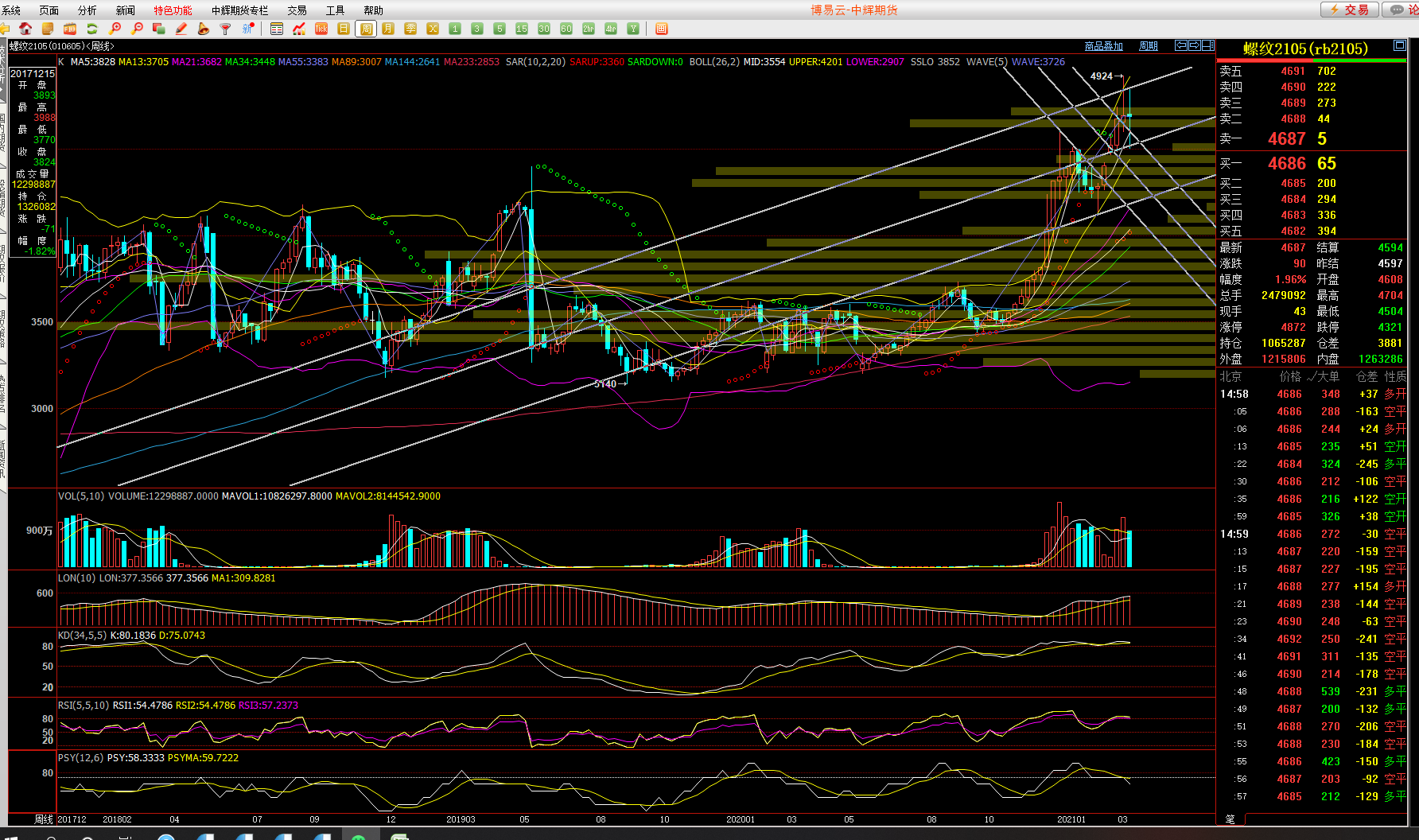
Task: Click the yellow X period button
Action: [433, 29]
